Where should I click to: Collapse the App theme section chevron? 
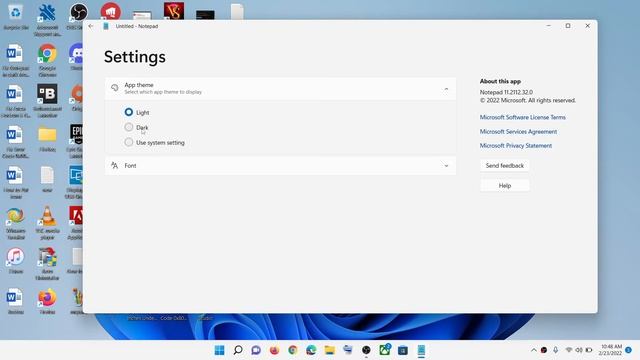click(x=446, y=89)
